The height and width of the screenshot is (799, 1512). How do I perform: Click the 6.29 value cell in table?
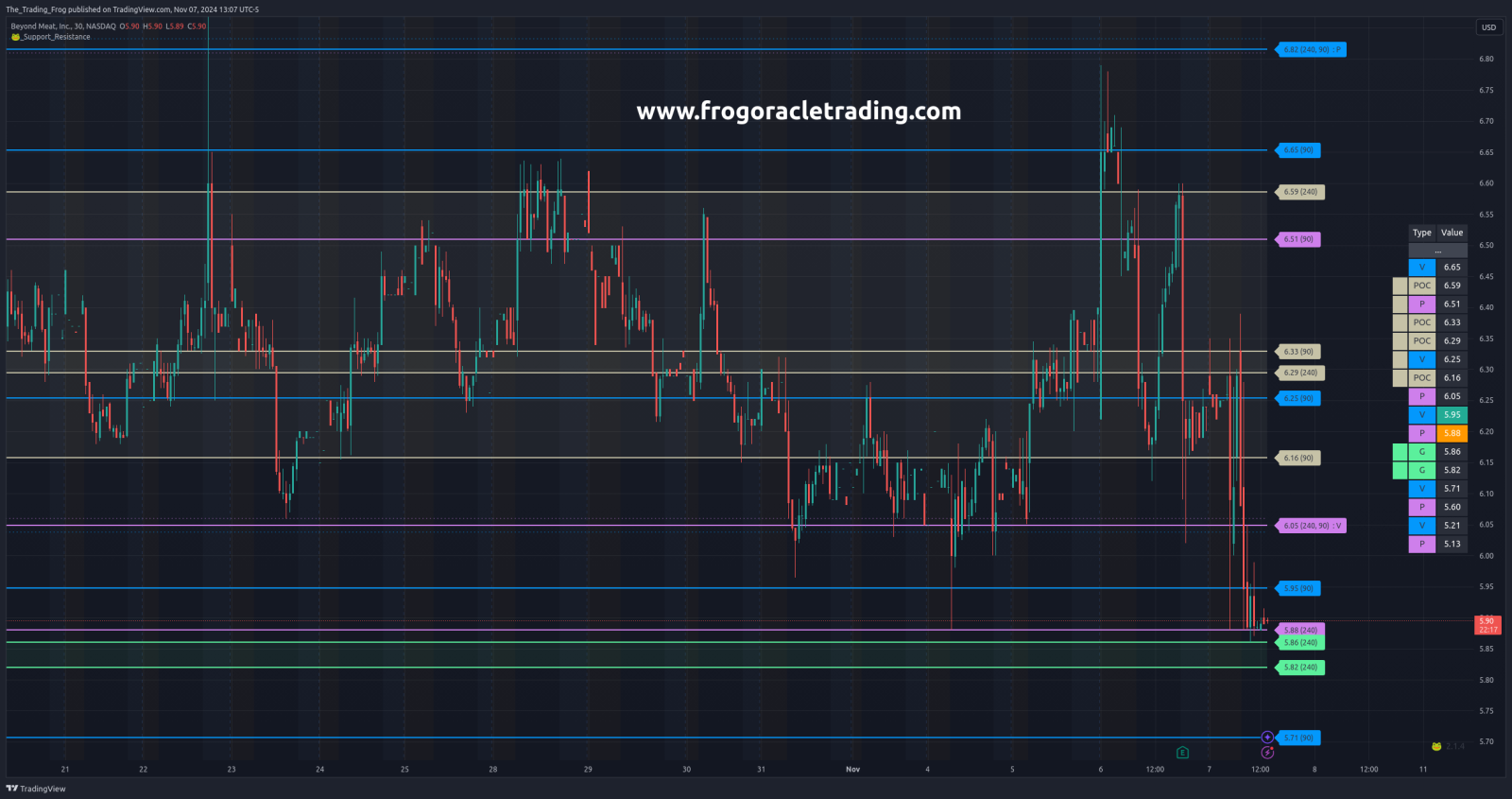pos(1452,340)
